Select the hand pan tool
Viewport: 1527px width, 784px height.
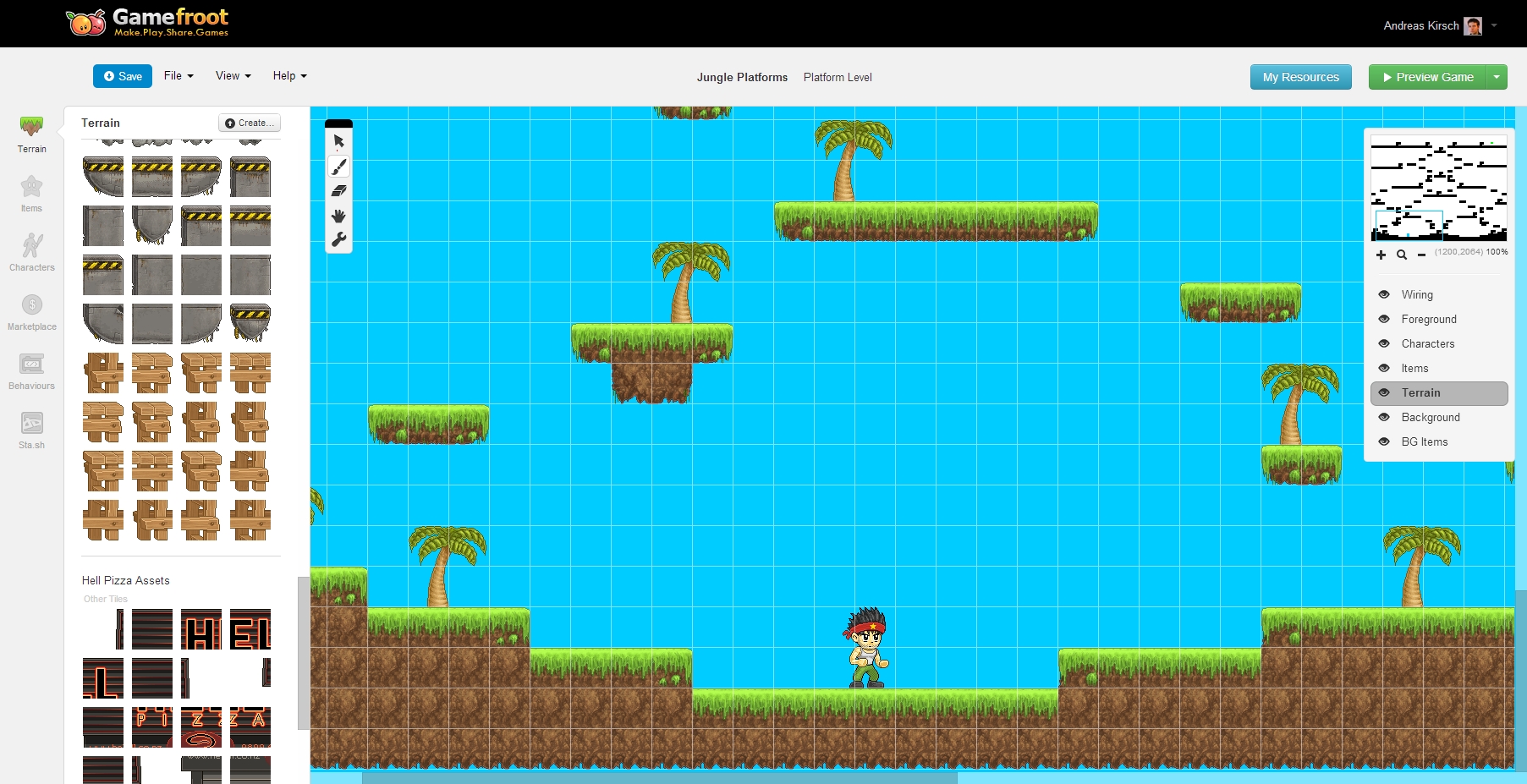(x=338, y=216)
